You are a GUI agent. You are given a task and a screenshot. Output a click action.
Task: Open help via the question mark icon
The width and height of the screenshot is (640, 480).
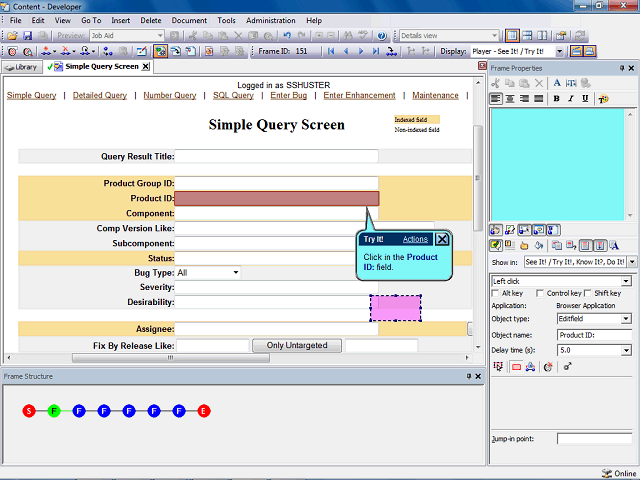(x=382, y=36)
